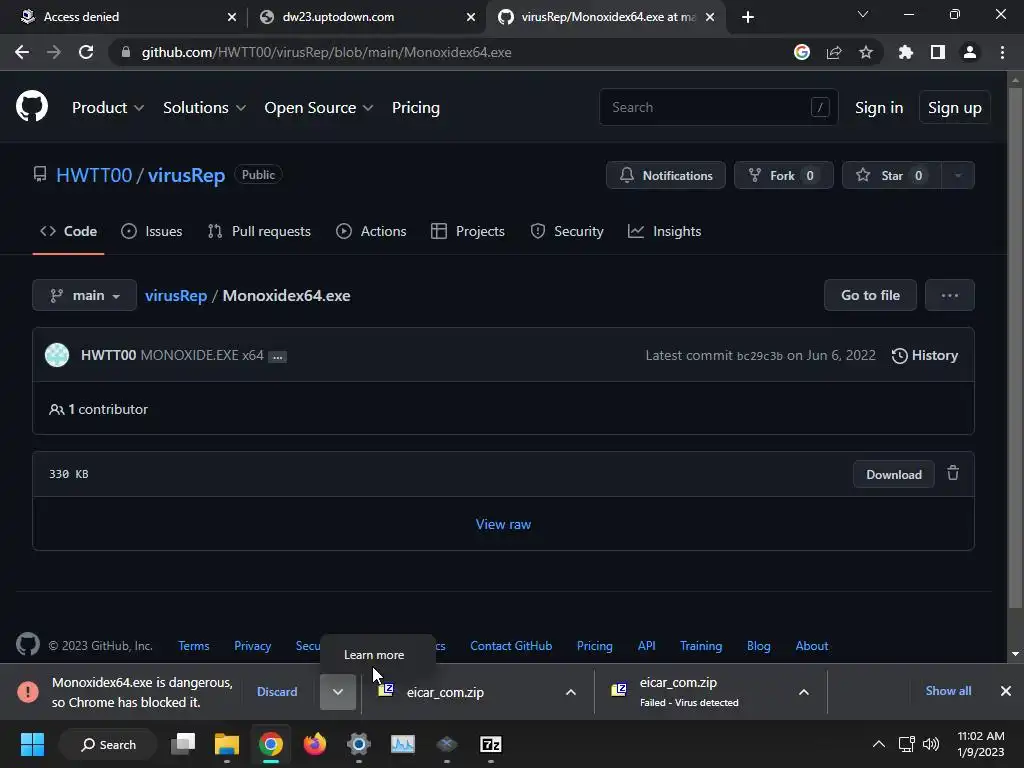Open the View raw link

point(503,524)
